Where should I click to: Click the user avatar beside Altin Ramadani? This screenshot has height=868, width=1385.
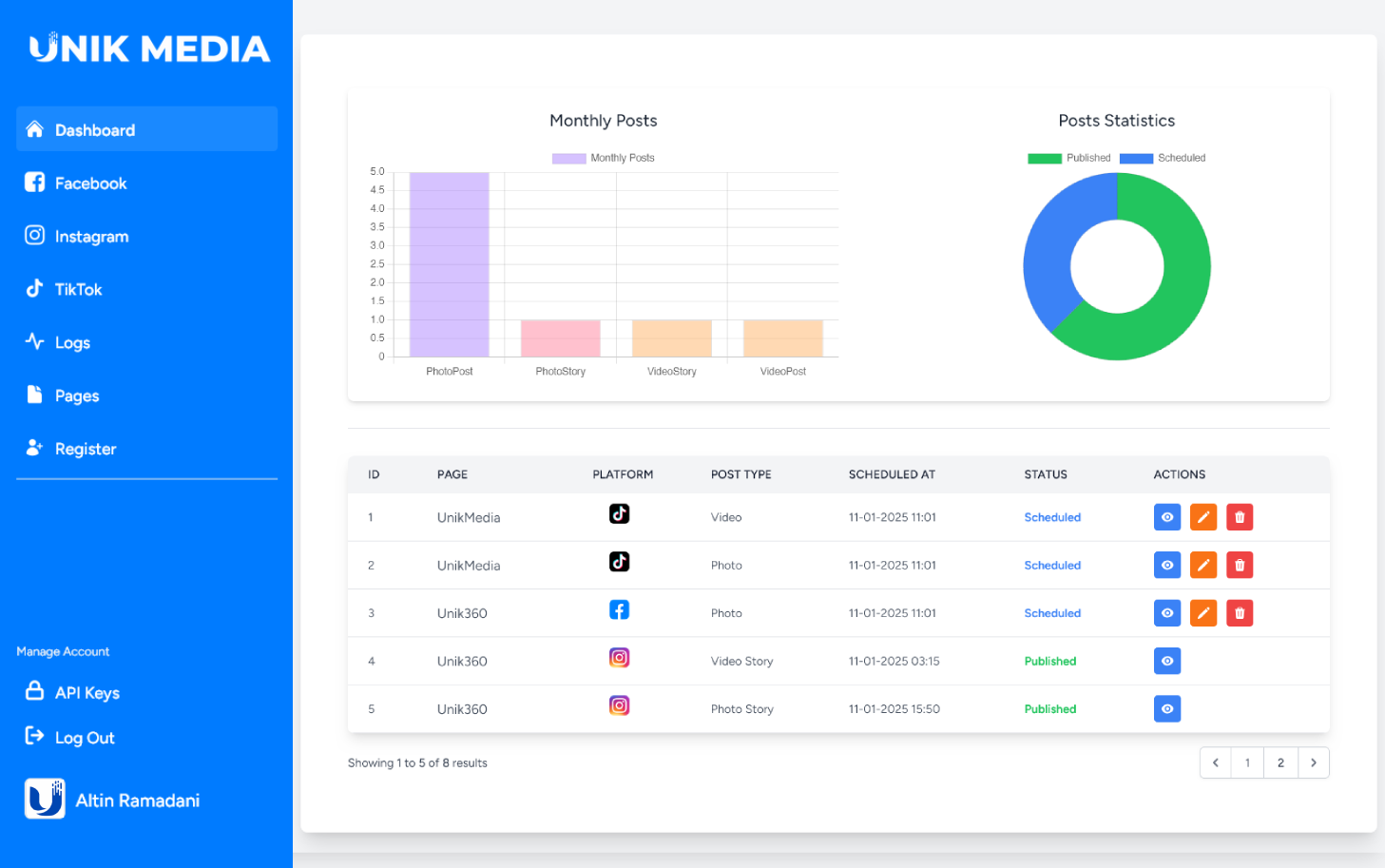coord(45,799)
